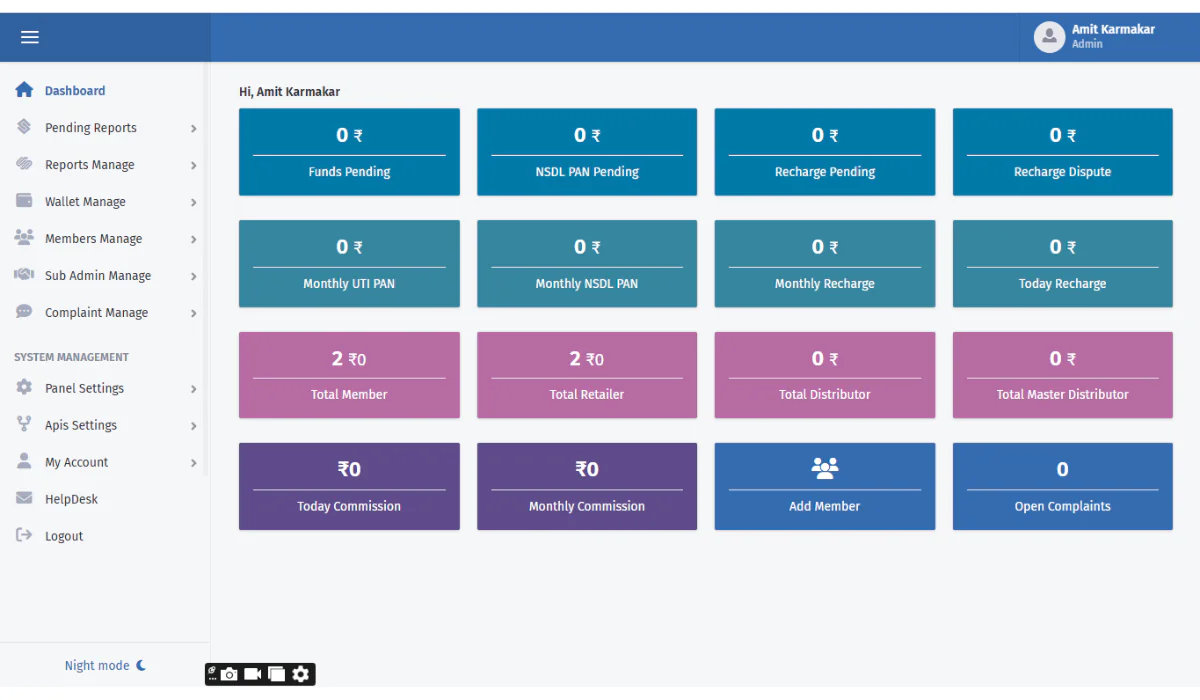Click the Monthly Recharge card

click(x=825, y=263)
